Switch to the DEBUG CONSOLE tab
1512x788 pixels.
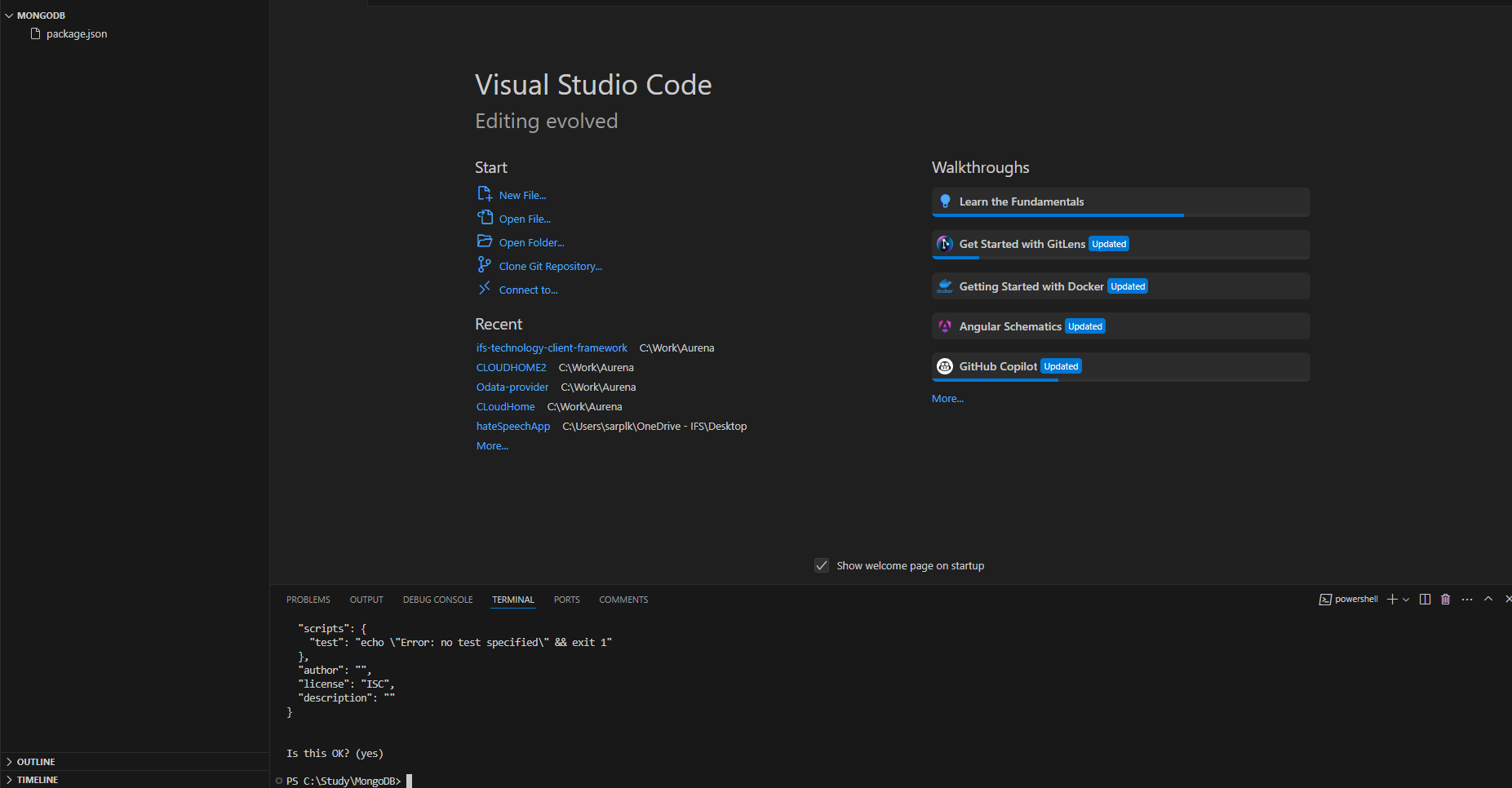click(437, 600)
